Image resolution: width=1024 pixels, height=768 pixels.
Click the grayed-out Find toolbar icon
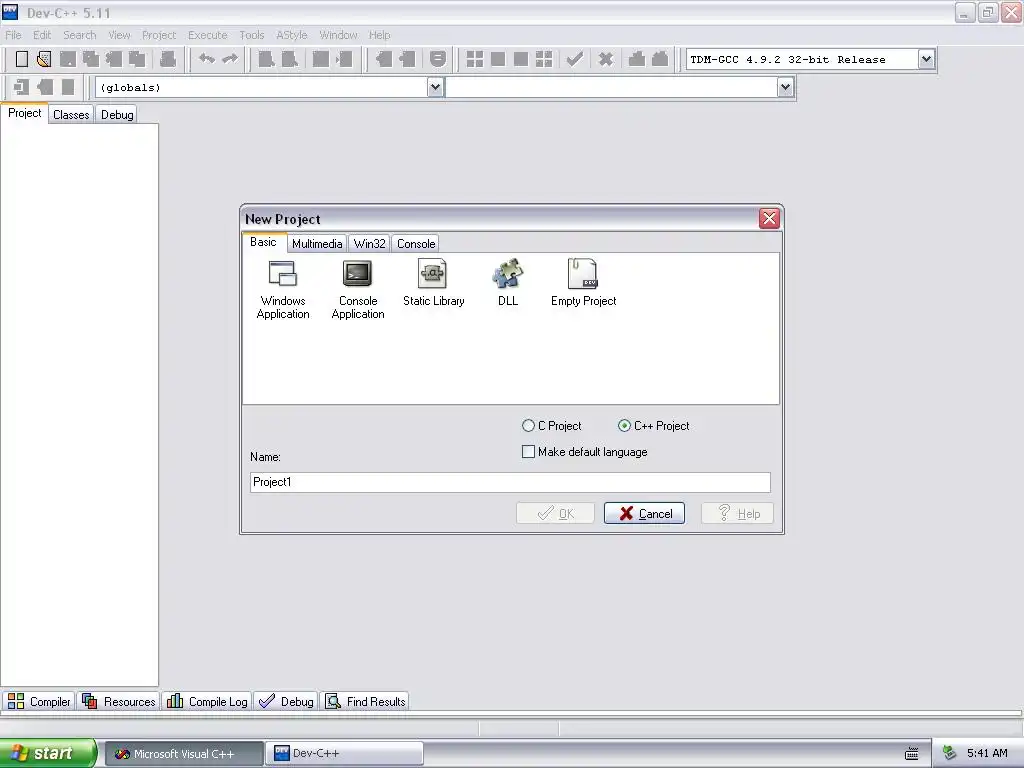pos(266,59)
